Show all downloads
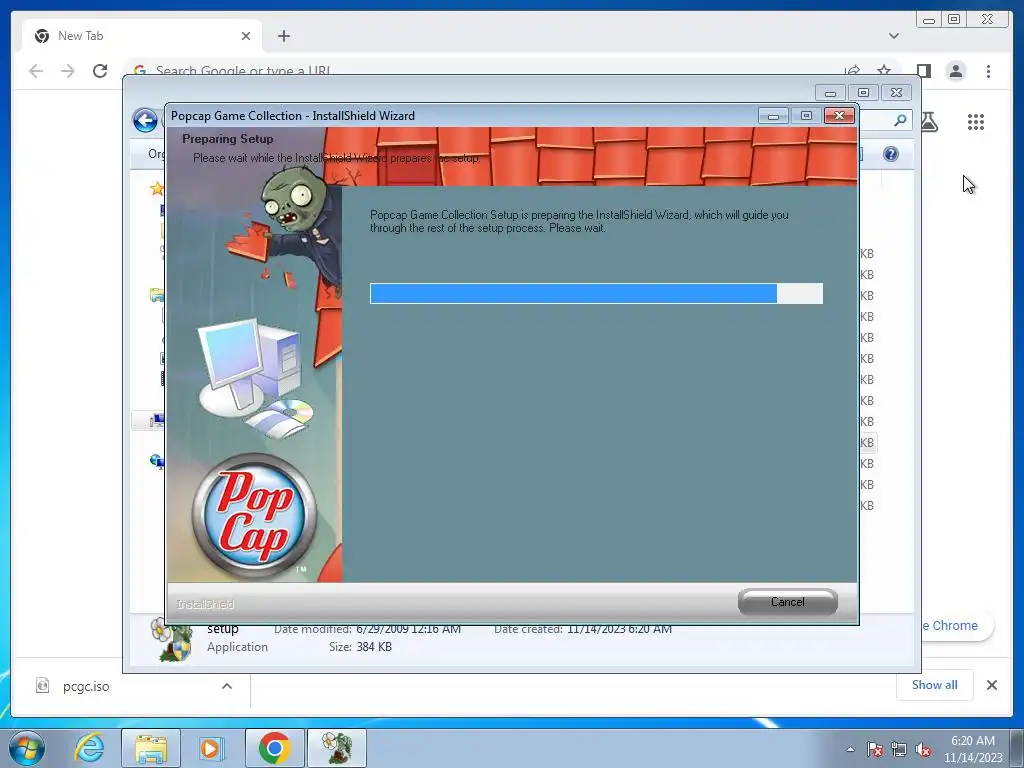 [x=935, y=684]
